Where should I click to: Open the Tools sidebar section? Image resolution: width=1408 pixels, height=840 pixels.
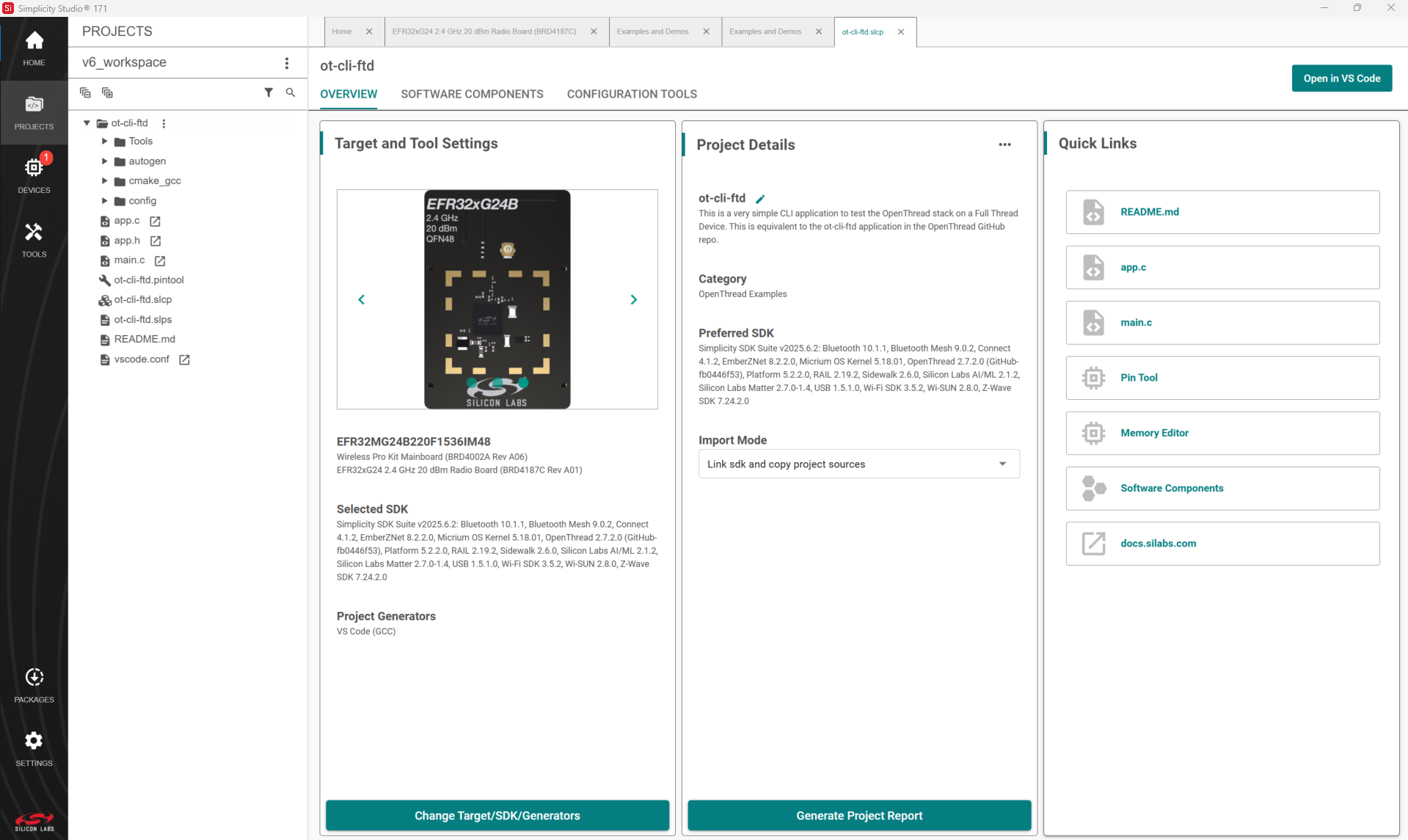click(34, 239)
